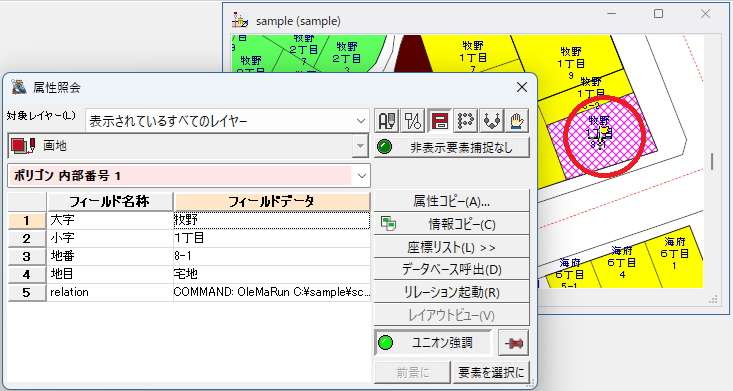Click the 属性コピー(A)... button

[452, 201]
